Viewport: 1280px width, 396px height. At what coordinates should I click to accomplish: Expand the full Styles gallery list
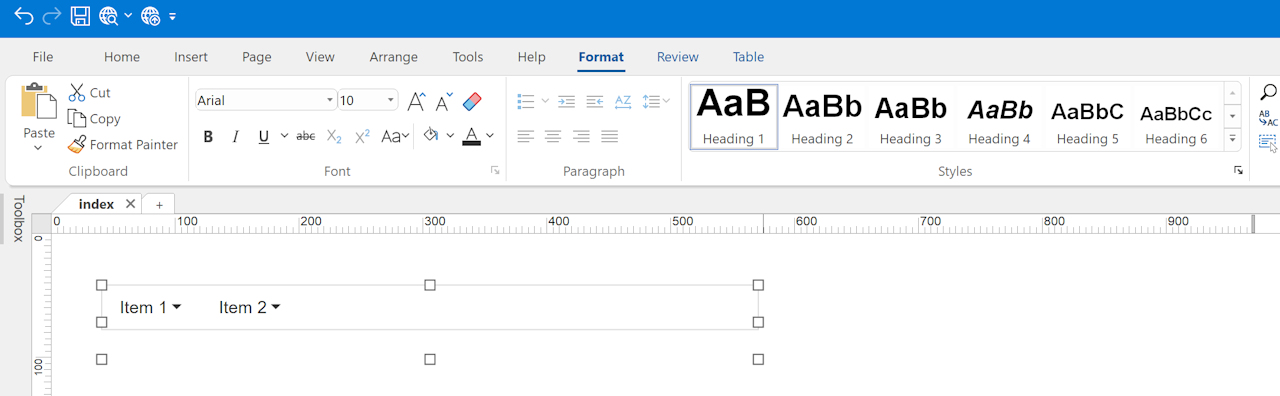(x=1233, y=139)
